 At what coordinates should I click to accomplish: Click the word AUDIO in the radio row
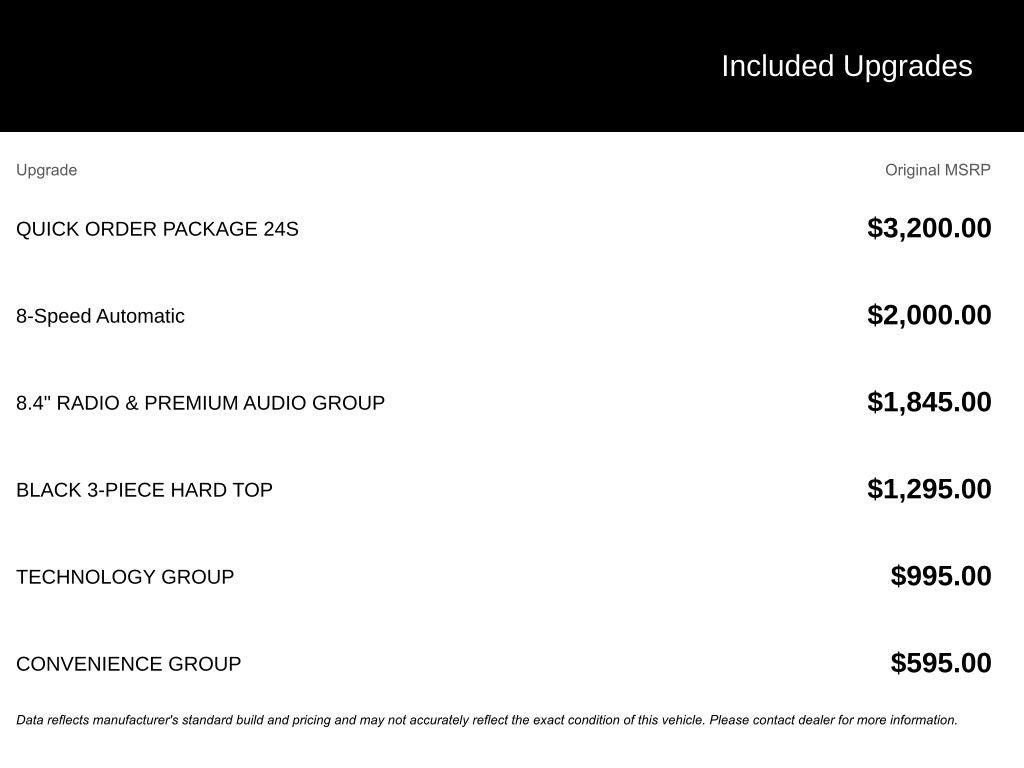tap(274, 403)
